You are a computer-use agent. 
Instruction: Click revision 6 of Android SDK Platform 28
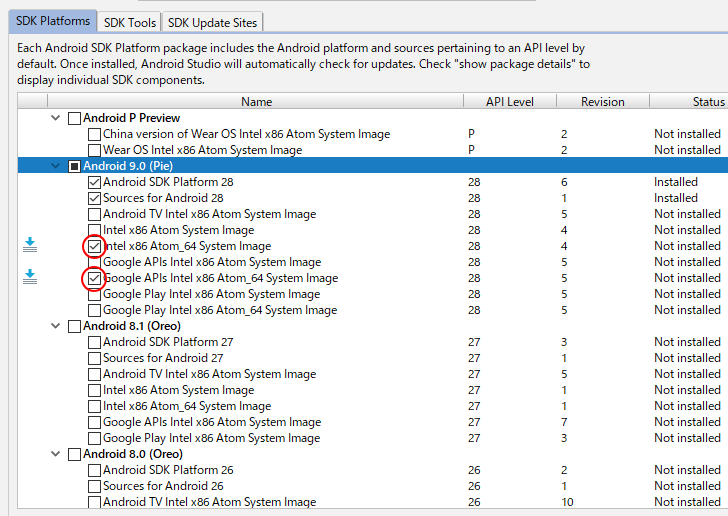coord(564,182)
